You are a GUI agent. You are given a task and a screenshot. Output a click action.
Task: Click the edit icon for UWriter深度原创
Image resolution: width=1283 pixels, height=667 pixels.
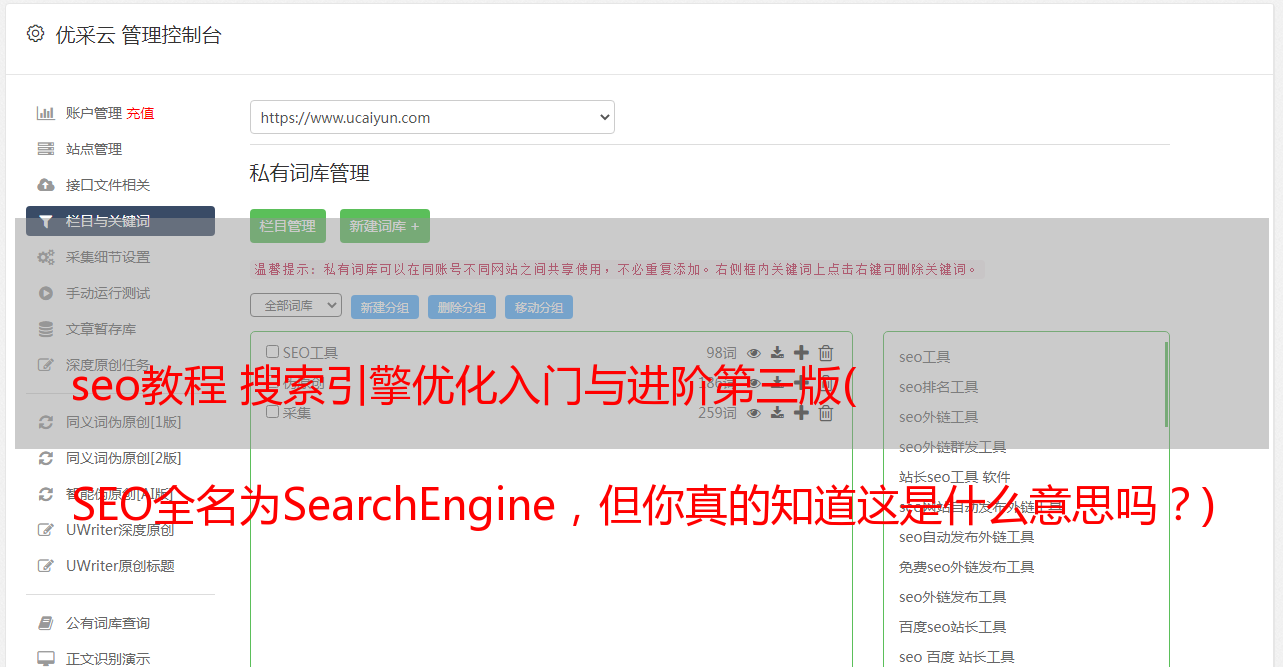coord(46,530)
